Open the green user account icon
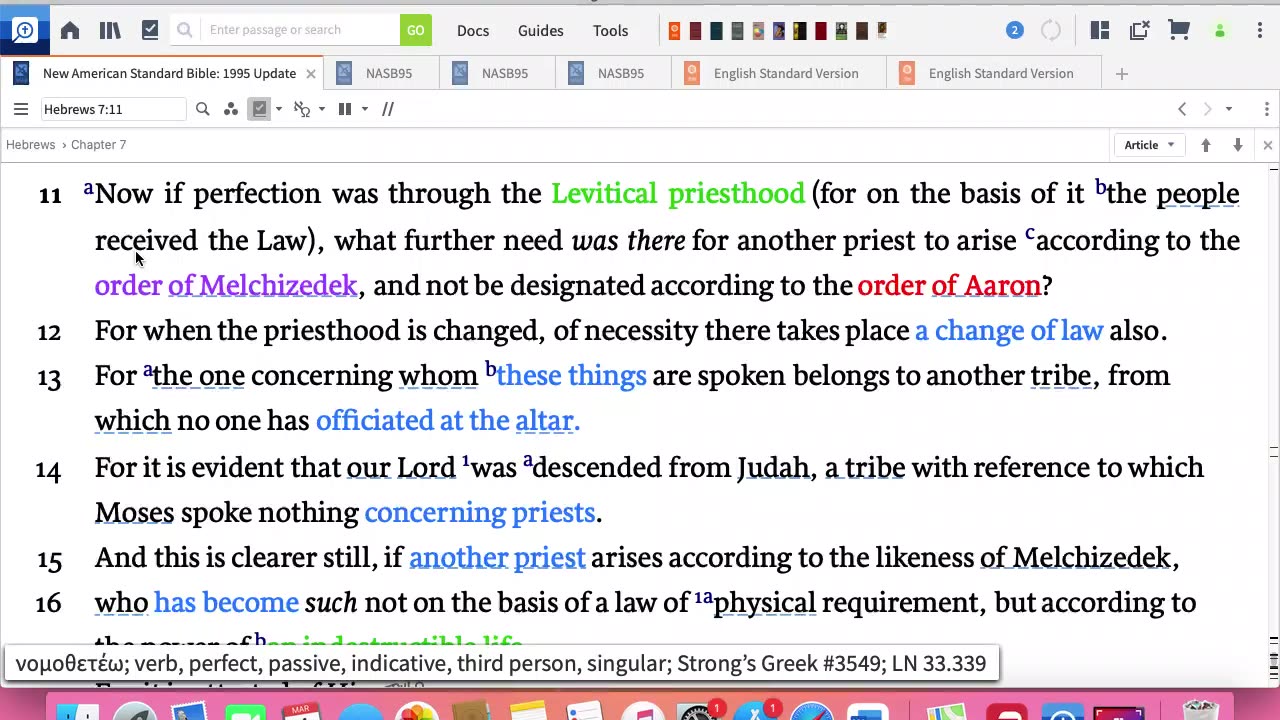The image size is (1280, 720). click(1219, 30)
